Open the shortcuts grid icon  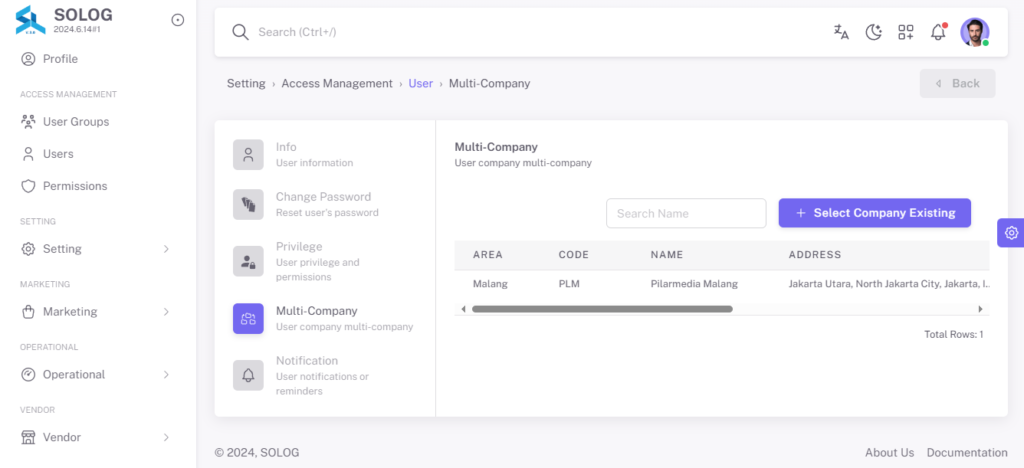(x=906, y=32)
